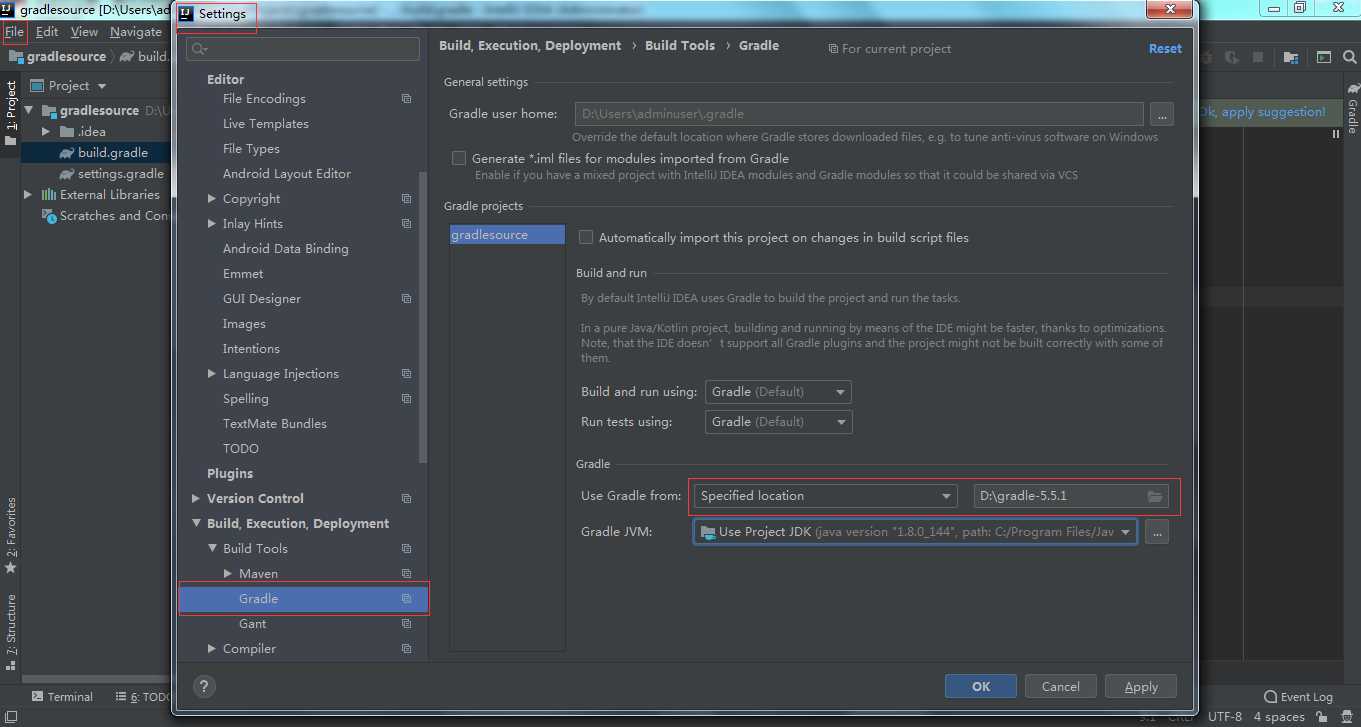
Task: Open the File menu
Action: click(x=14, y=32)
